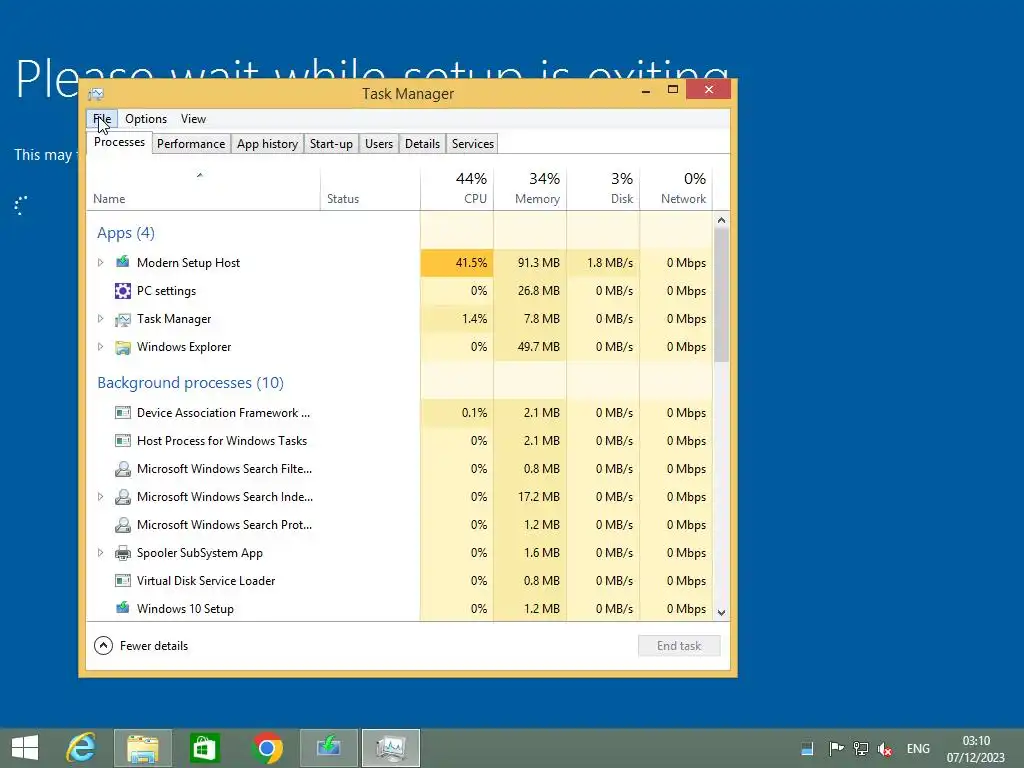Click the 17.2 MB memory cell
1024x768 pixels.
[530, 497]
